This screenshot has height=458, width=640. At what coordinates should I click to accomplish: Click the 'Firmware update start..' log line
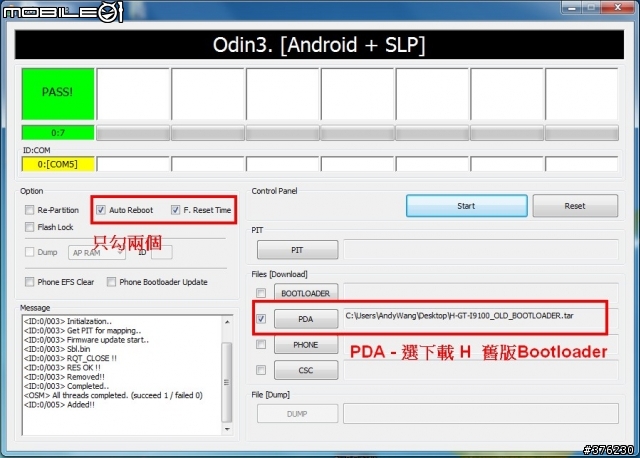coord(86,340)
